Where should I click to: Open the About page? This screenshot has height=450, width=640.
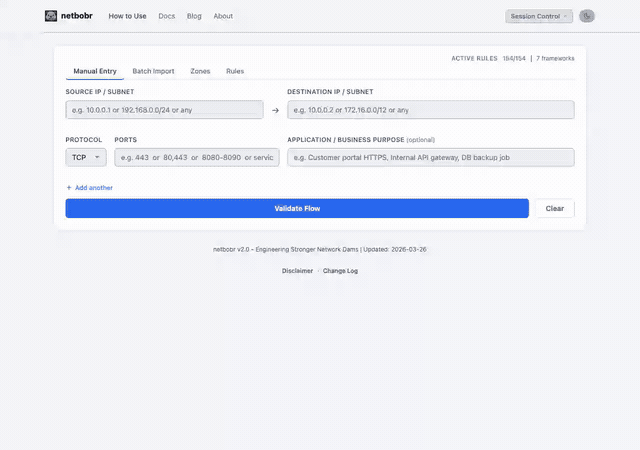pos(223,16)
